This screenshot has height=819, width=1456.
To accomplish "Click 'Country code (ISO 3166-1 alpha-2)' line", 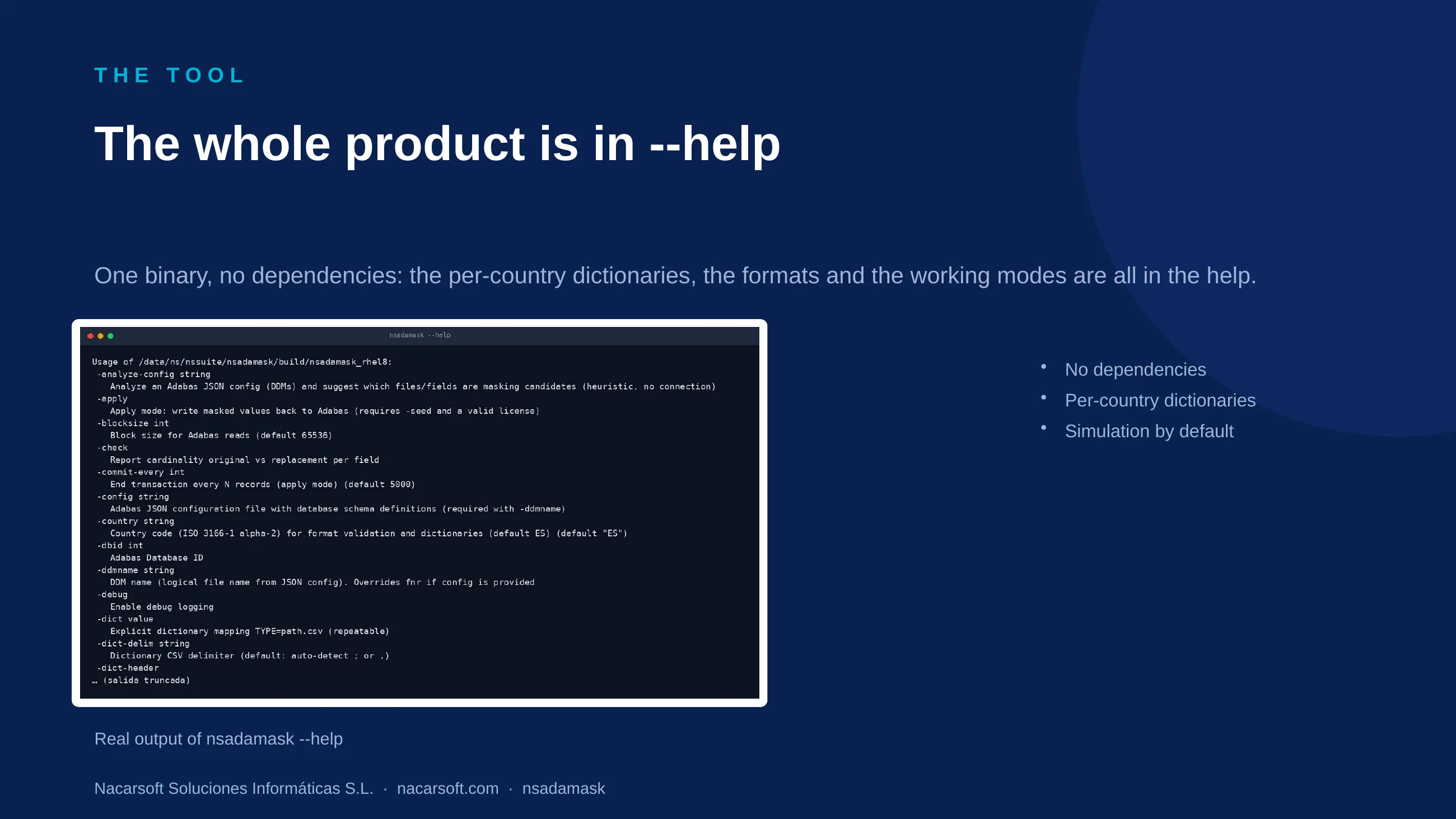I will (x=368, y=533).
